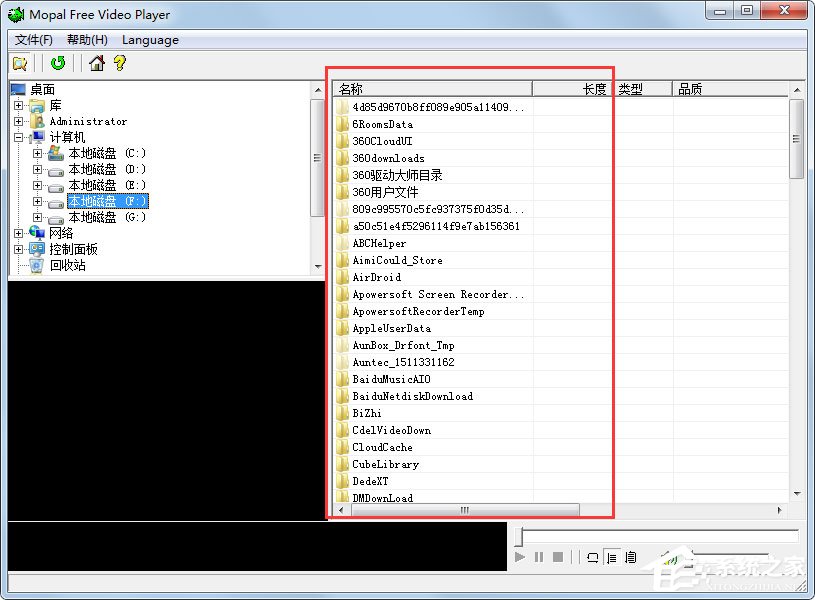Click the video seek slider track

click(x=660, y=537)
